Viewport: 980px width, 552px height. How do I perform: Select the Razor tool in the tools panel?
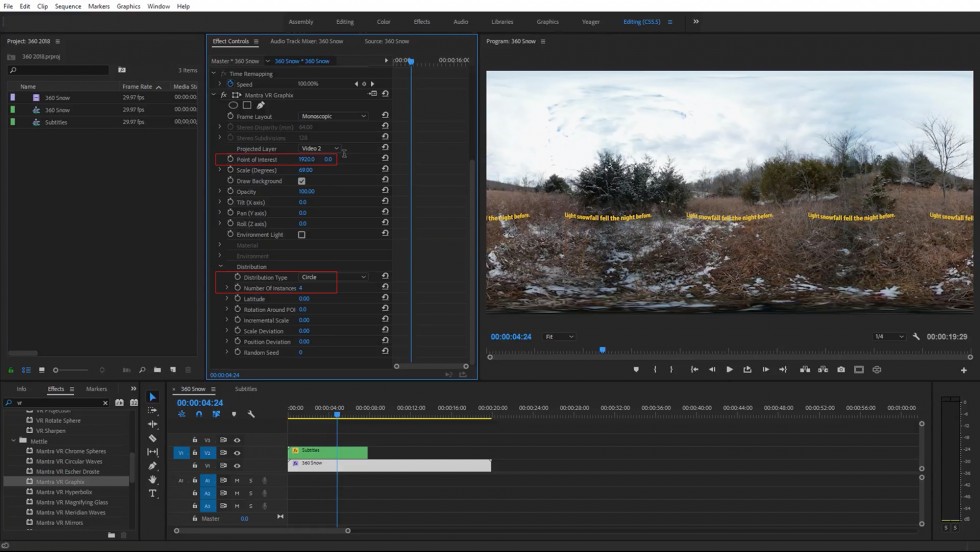tap(153, 438)
